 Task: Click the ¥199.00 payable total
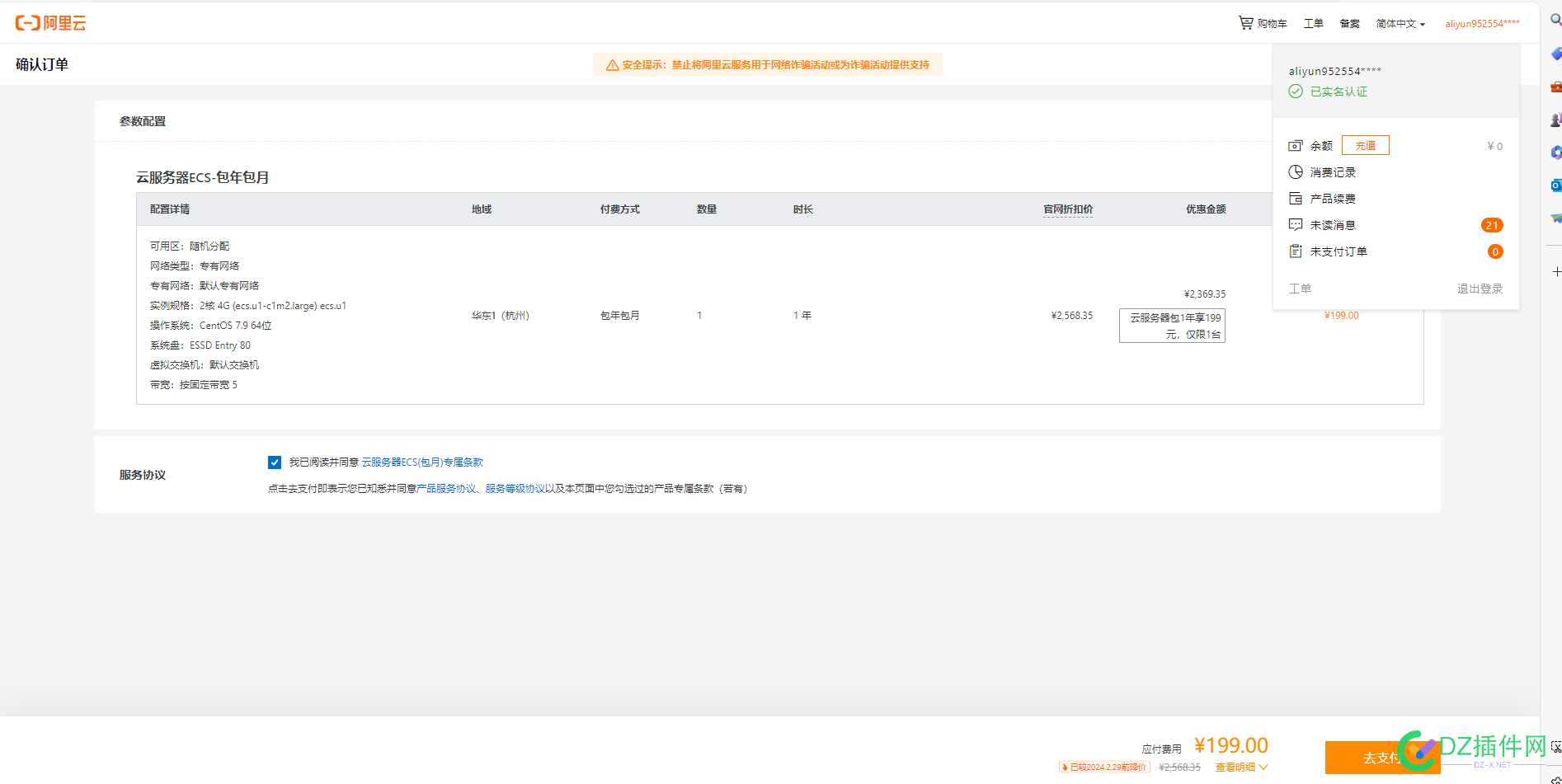pyautogui.click(x=1231, y=745)
